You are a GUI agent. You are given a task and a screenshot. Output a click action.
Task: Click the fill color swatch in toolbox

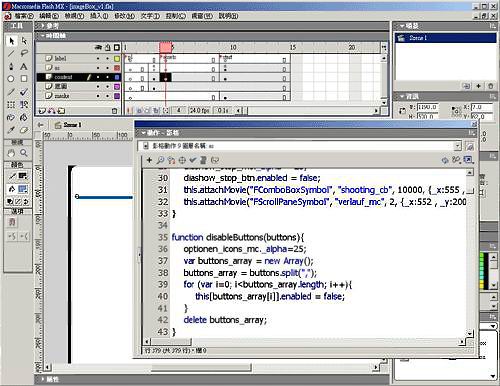click(23, 190)
